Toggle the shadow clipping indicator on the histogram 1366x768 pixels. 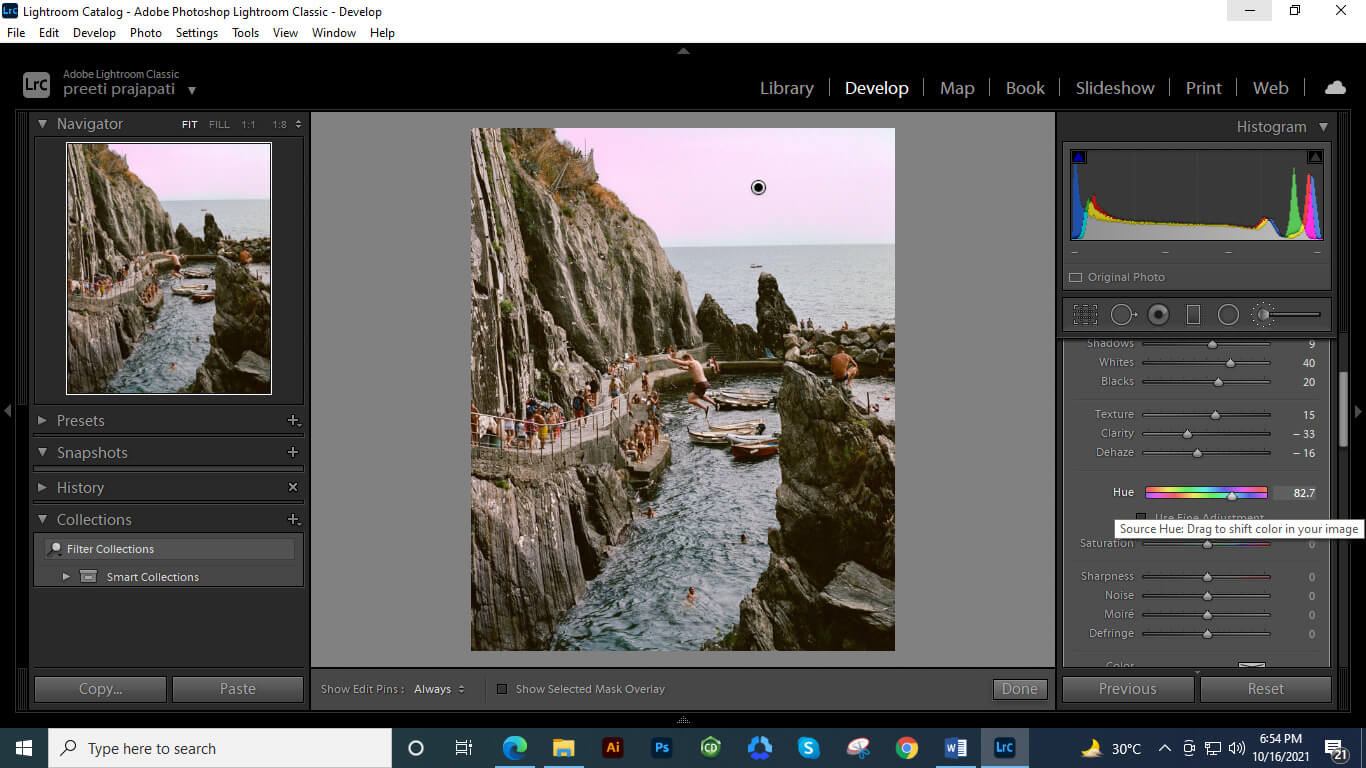pos(1079,156)
